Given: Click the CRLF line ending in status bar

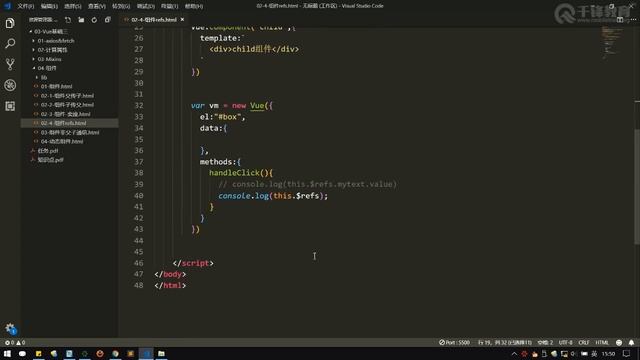Looking at the screenshot, I should point(584,342).
